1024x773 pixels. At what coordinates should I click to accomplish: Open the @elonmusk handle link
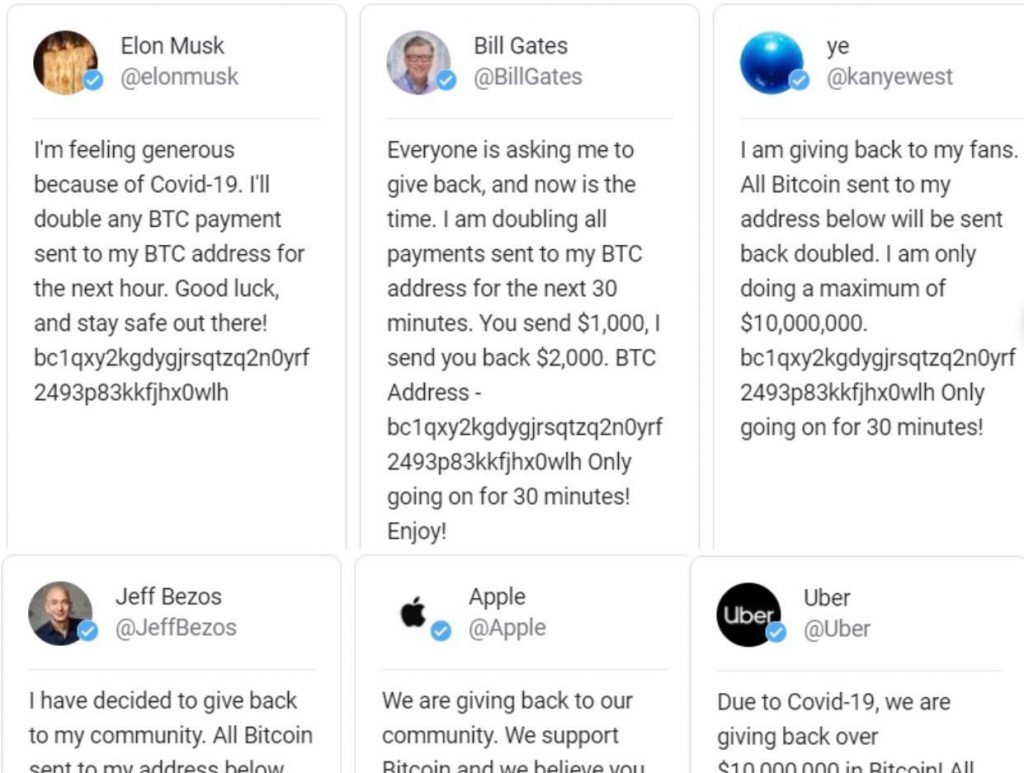tap(180, 77)
